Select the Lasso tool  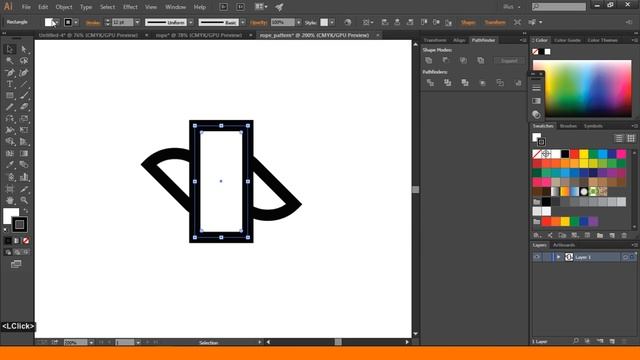point(24,61)
